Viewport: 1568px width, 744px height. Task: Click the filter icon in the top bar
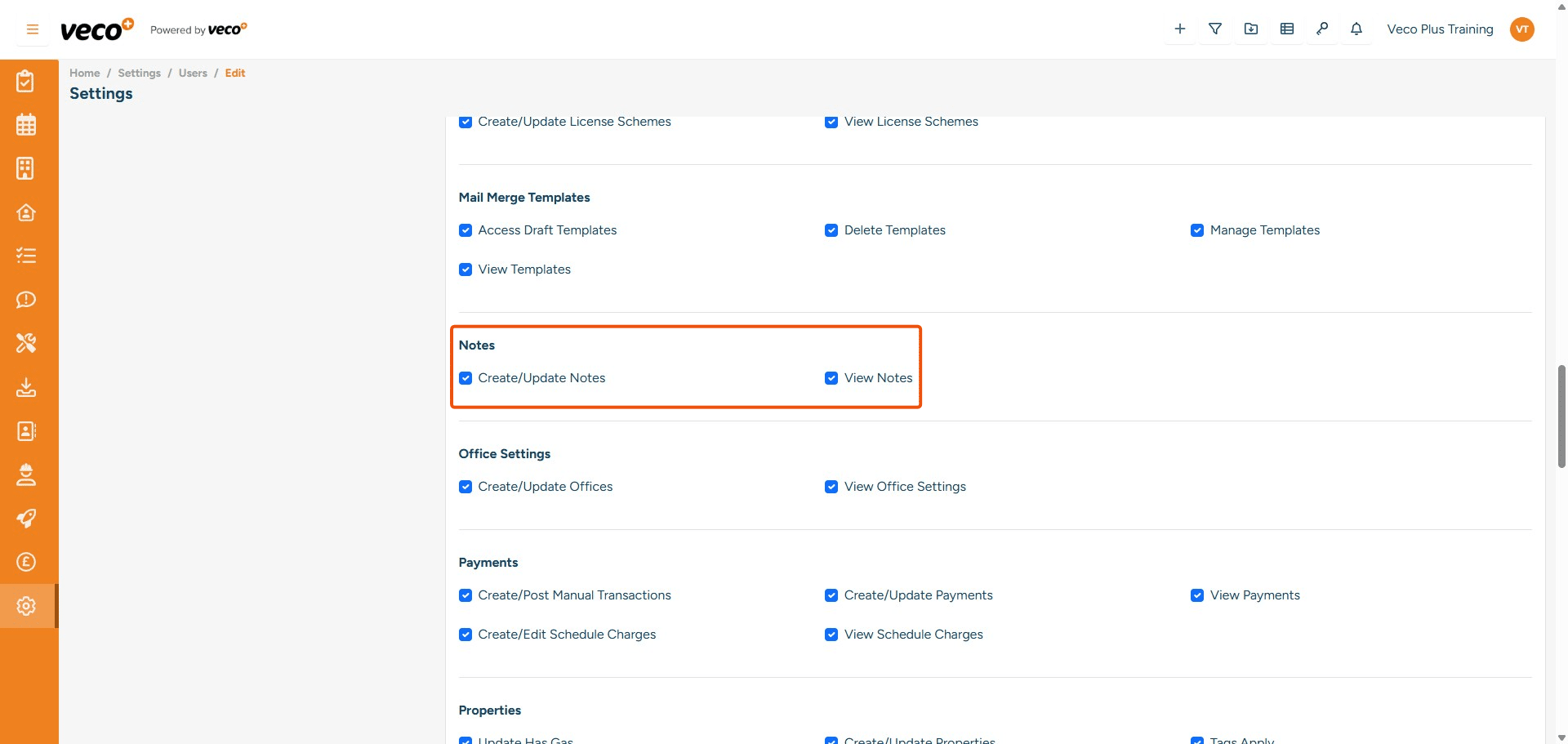click(x=1214, y=29)
